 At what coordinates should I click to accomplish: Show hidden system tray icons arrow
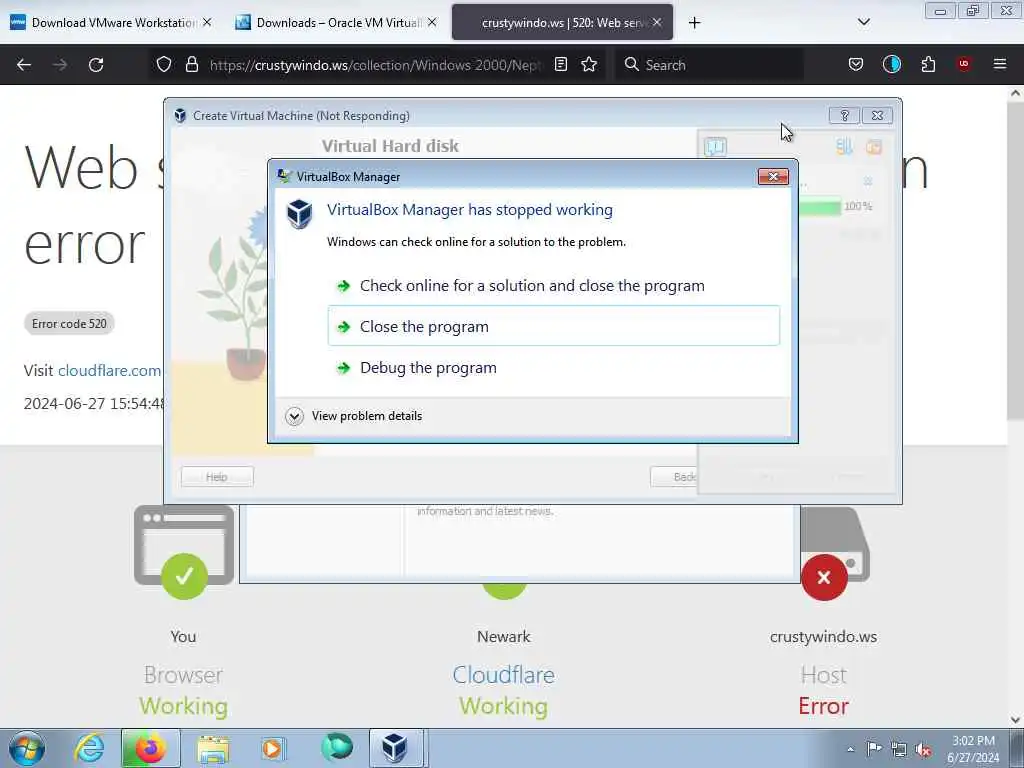click(x=850, y=749)
